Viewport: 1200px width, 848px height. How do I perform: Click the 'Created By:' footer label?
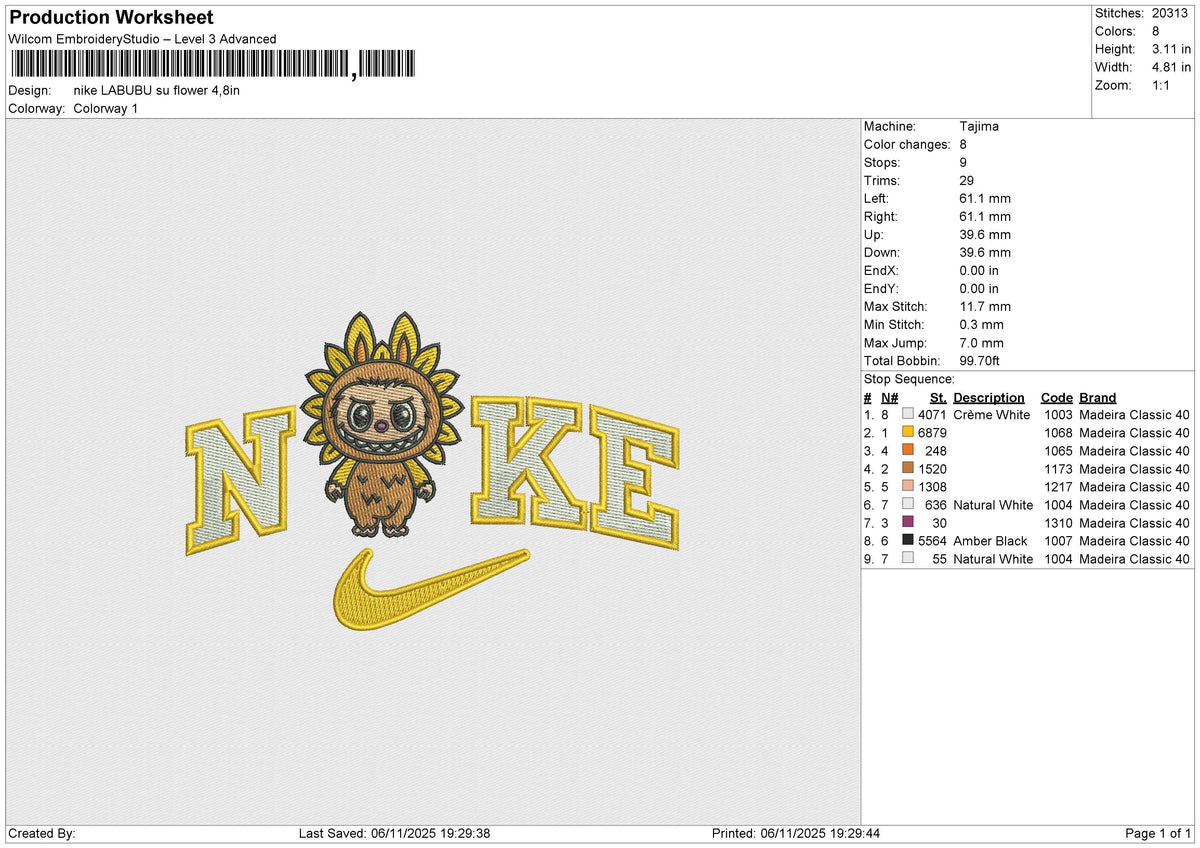(41, 833)
